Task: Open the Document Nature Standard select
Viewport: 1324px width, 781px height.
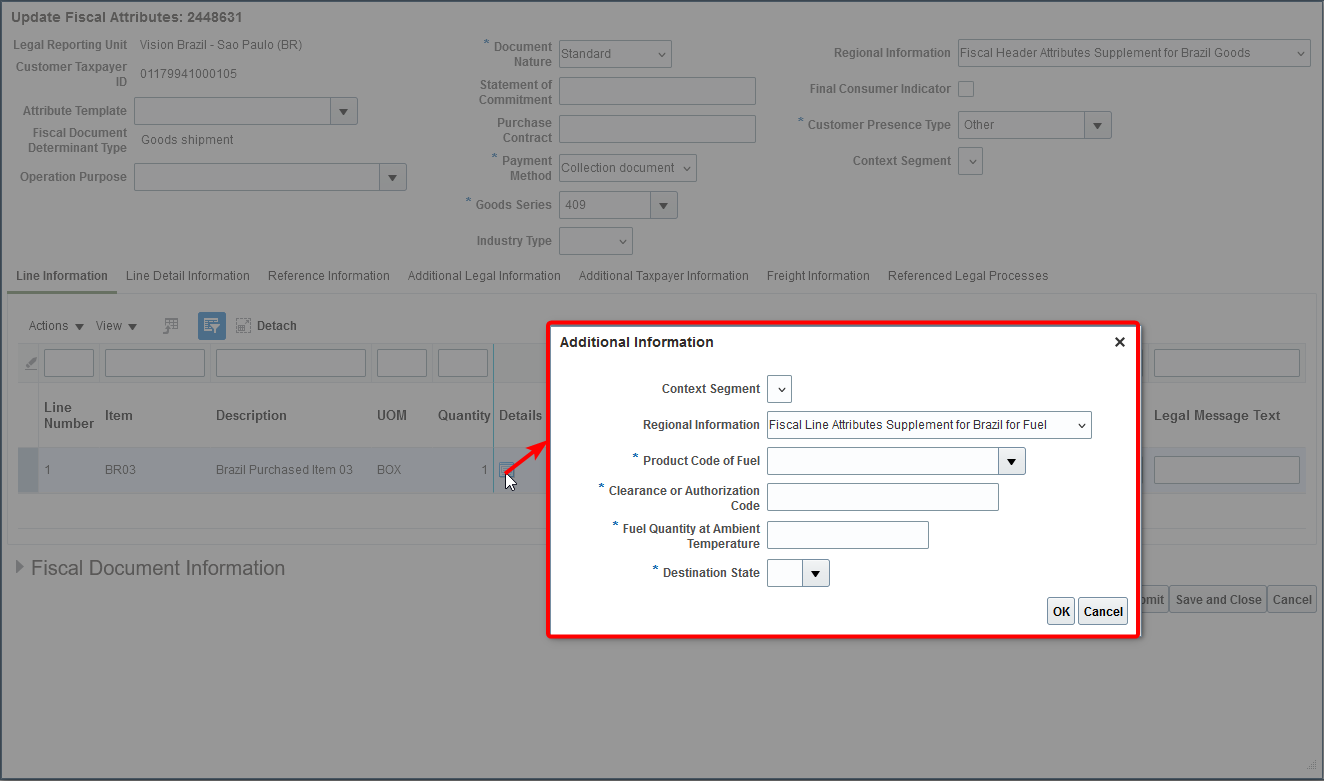Action: (615, 54)
